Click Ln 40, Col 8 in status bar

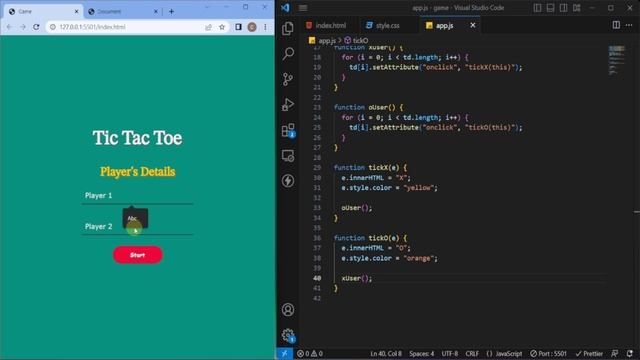386,353
